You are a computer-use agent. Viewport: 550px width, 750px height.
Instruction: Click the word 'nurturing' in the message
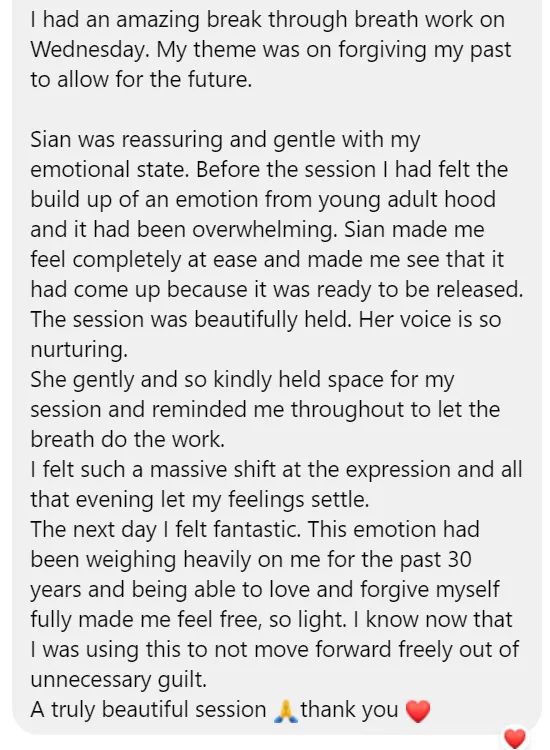[77, 350]
